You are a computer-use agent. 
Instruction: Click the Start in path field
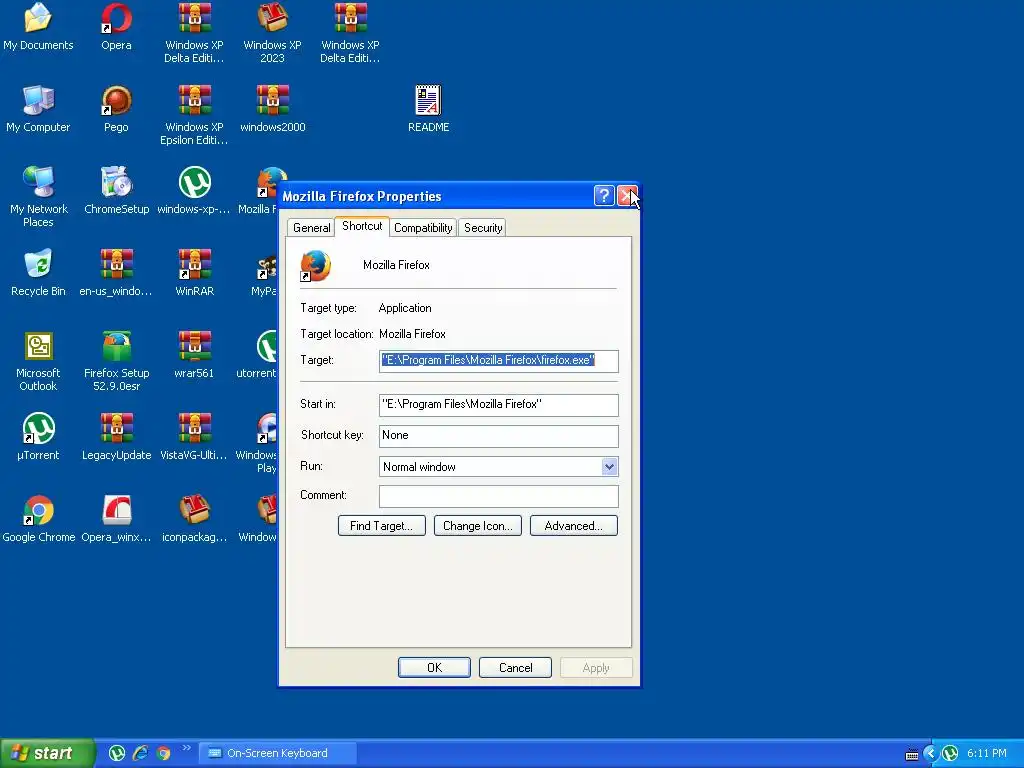click(x=498, y=405)
